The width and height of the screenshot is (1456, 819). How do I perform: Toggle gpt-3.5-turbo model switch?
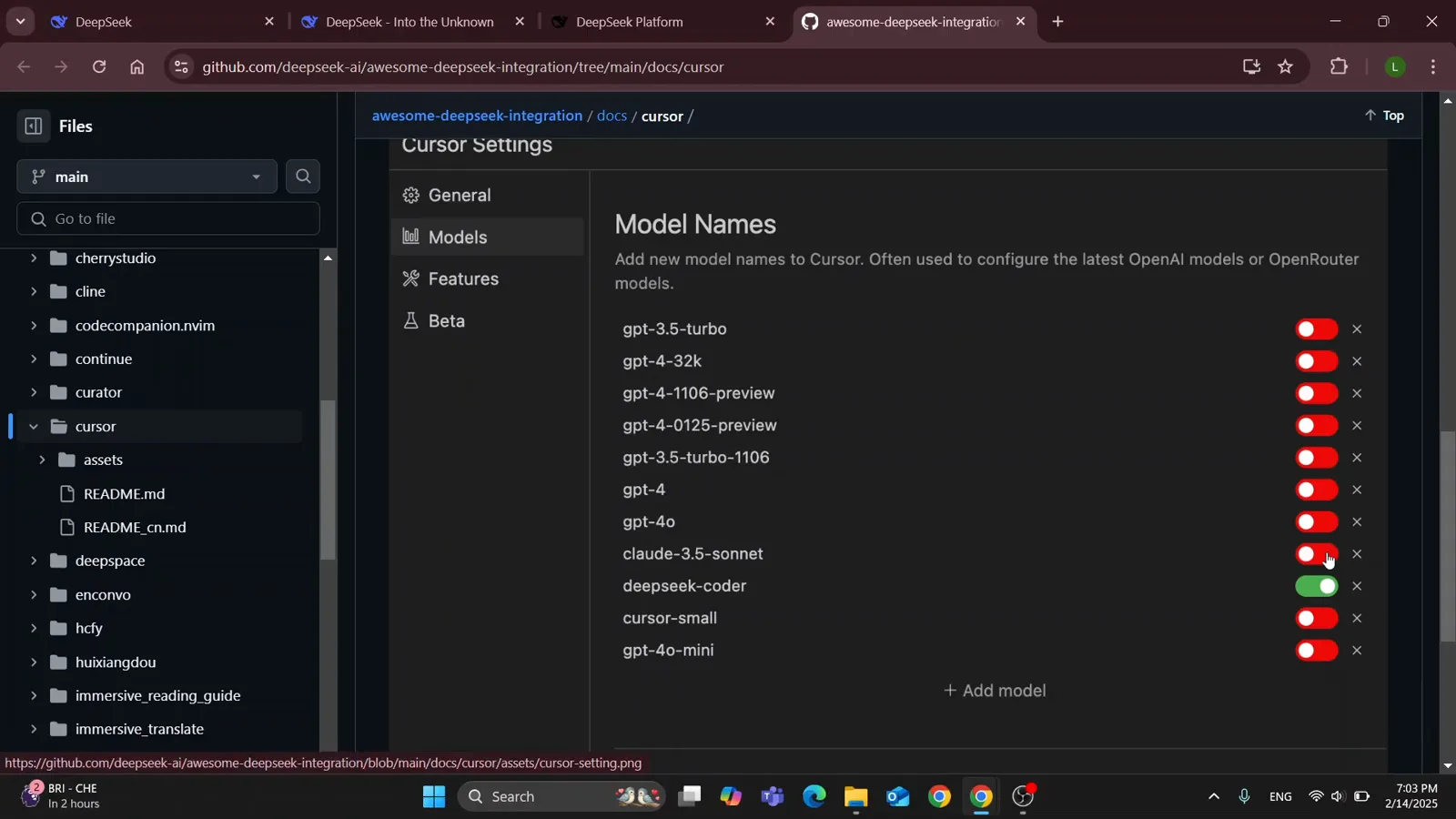(1317, 329)
